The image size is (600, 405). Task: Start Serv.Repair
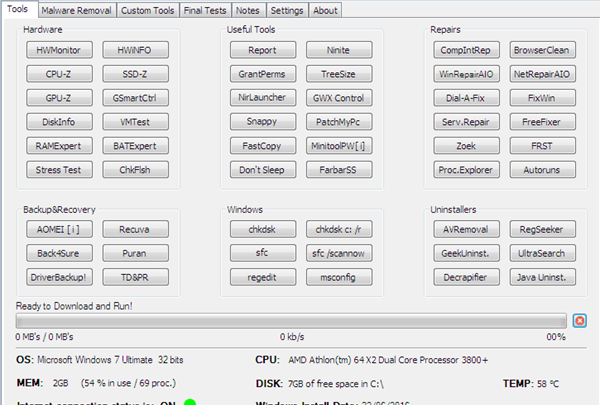(x=466, y=122)
